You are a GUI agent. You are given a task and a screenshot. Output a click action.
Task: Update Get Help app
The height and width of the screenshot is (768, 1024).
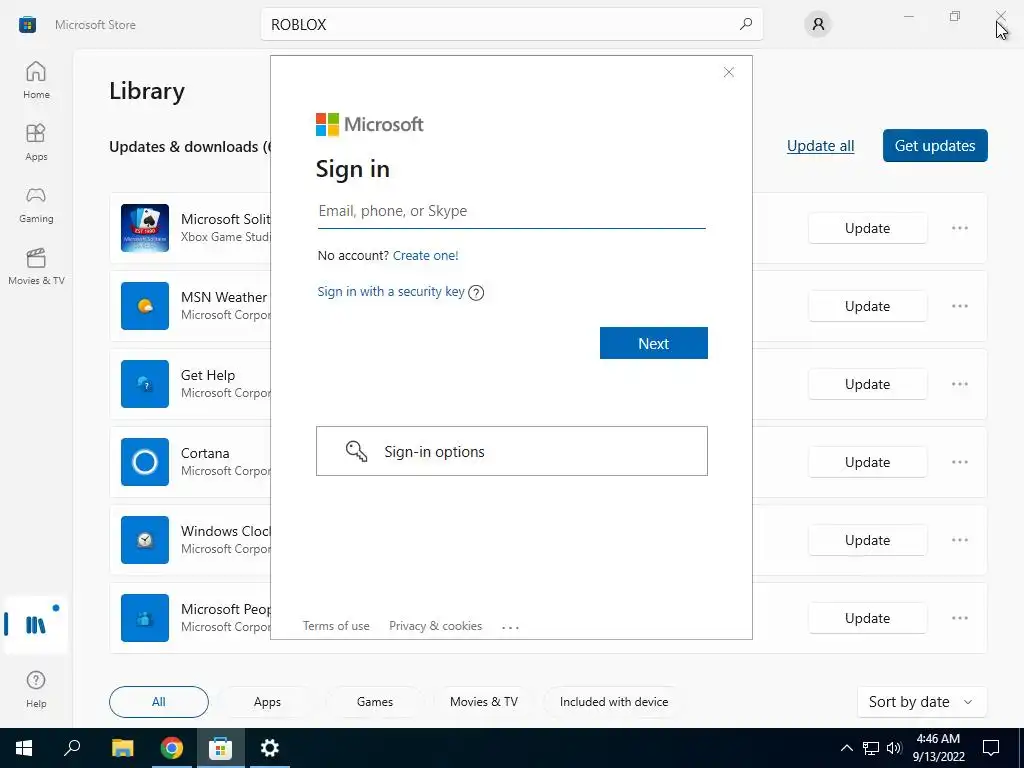[x=867, y=384]
